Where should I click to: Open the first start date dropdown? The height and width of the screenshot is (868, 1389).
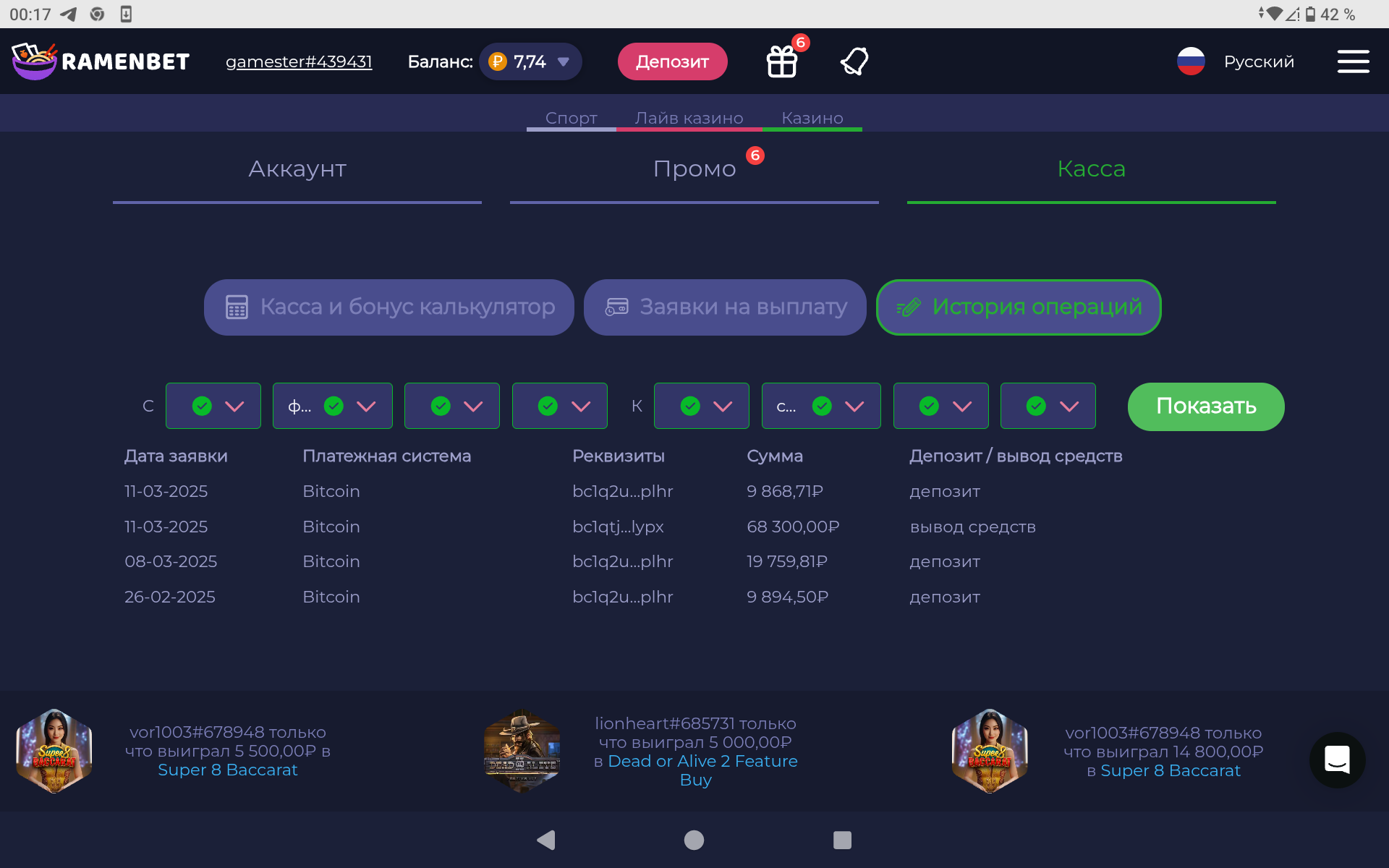(213, 406)
